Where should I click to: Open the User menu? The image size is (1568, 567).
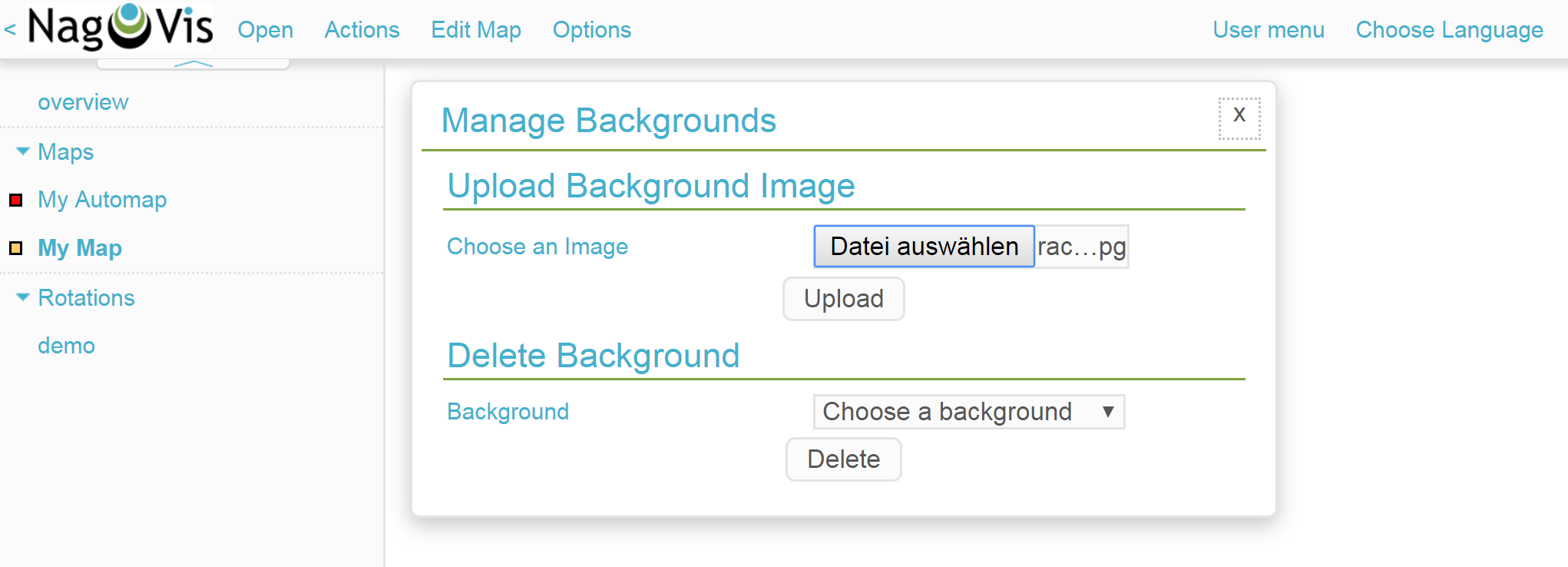coord(1269,30)
